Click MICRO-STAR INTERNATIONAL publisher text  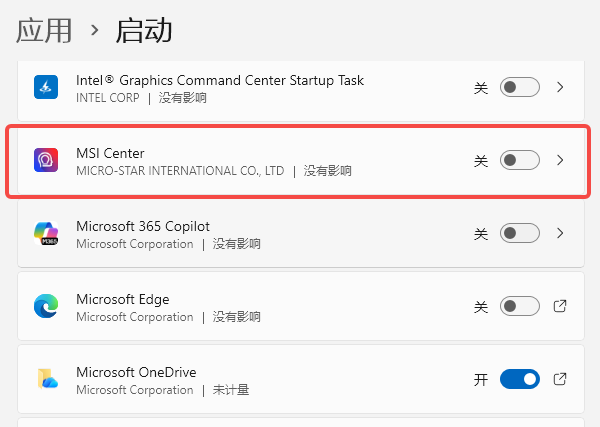[180, 171]
